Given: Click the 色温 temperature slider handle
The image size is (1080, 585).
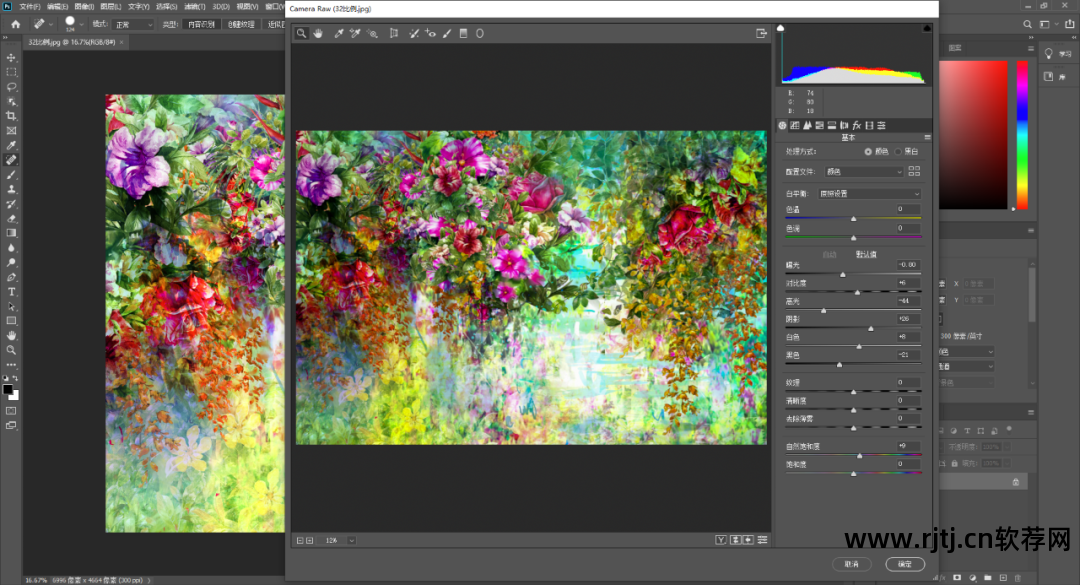Looking at the screenshot, I should (x=853, y=219).
